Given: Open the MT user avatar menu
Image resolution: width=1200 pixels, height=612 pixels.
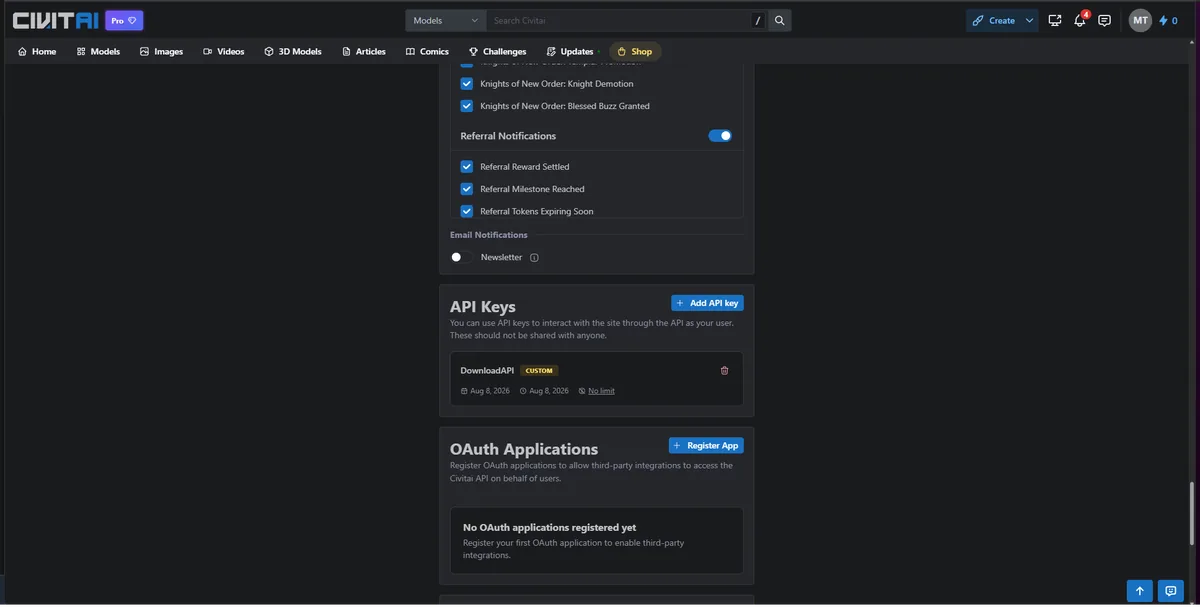Looking at the screenshot, I should [1140, 20].
